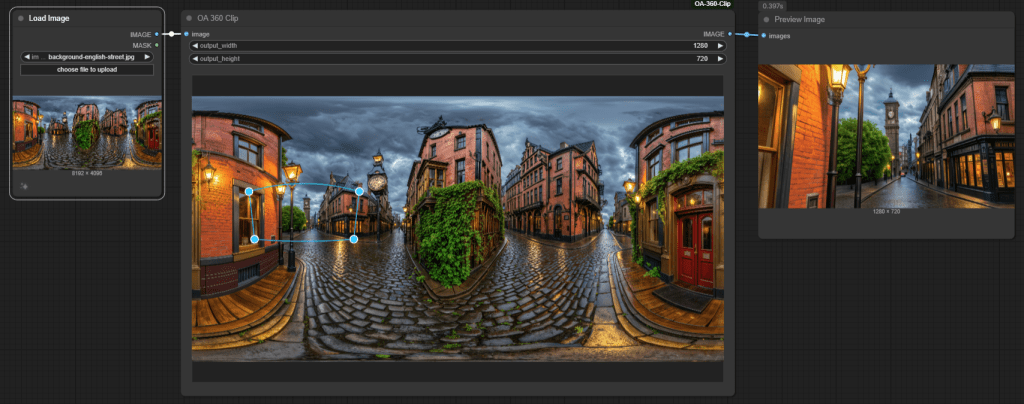Collapse the Load Image node using its dot

(x=20, y=18)
